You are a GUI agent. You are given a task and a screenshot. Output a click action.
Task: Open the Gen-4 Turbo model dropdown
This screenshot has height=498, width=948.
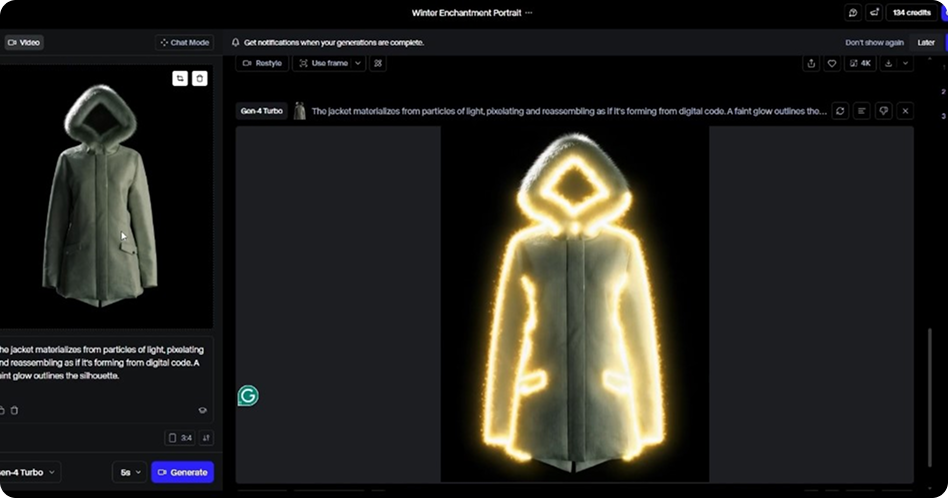pyautogui.click(x=26, y=472)
